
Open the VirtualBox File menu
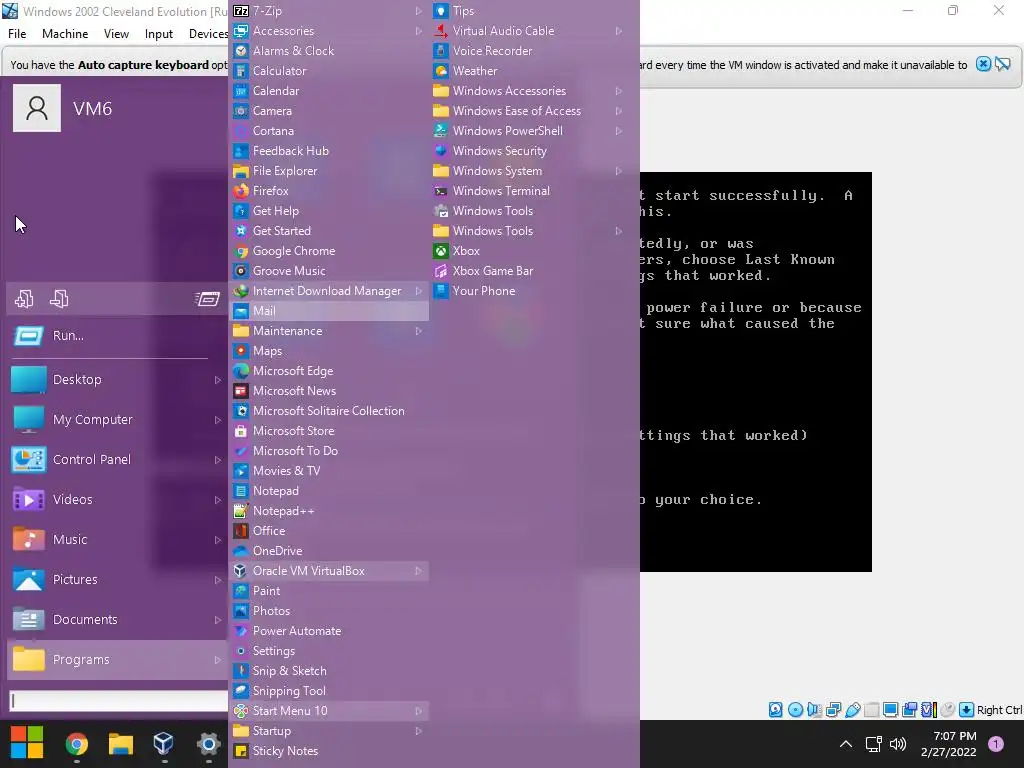coord(17,34)
